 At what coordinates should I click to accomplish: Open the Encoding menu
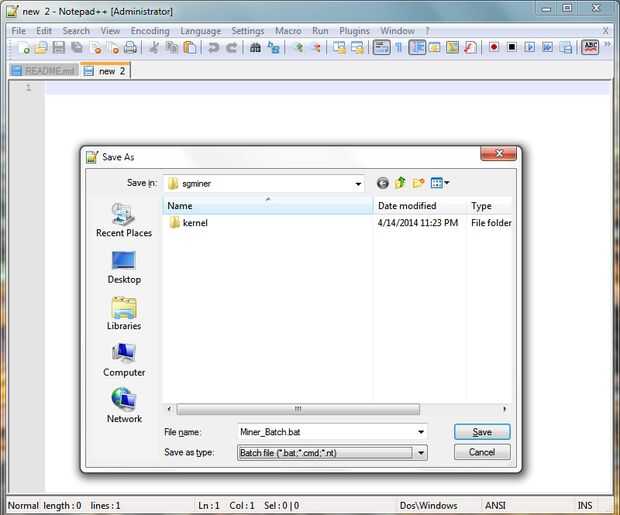(x=150, y=31)
